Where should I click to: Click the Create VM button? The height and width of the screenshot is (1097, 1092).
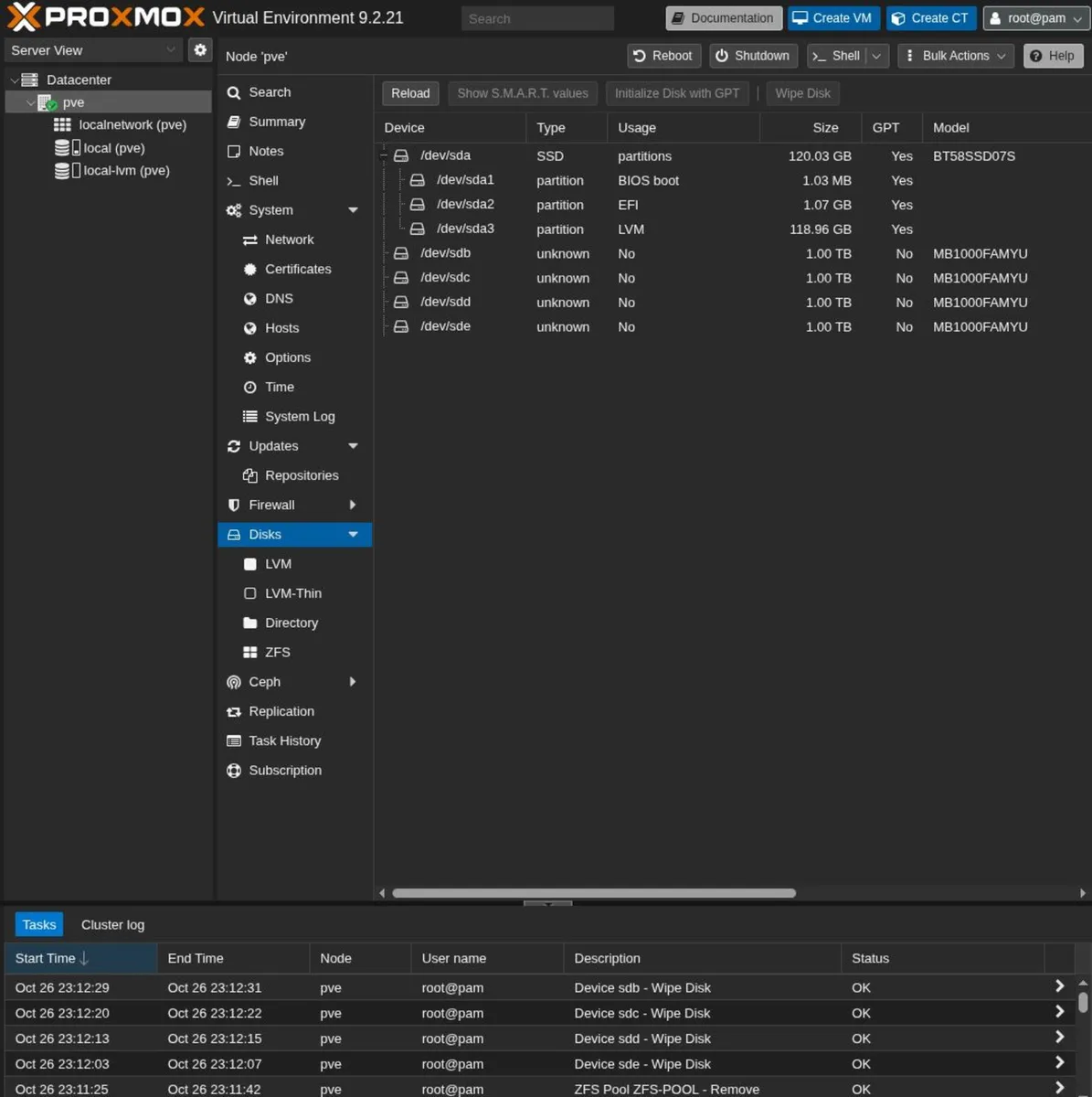[834, 18]
